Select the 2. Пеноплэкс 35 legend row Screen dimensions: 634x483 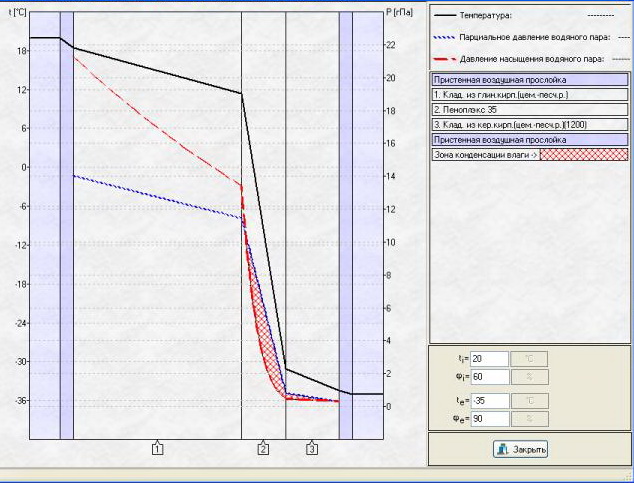530,110
